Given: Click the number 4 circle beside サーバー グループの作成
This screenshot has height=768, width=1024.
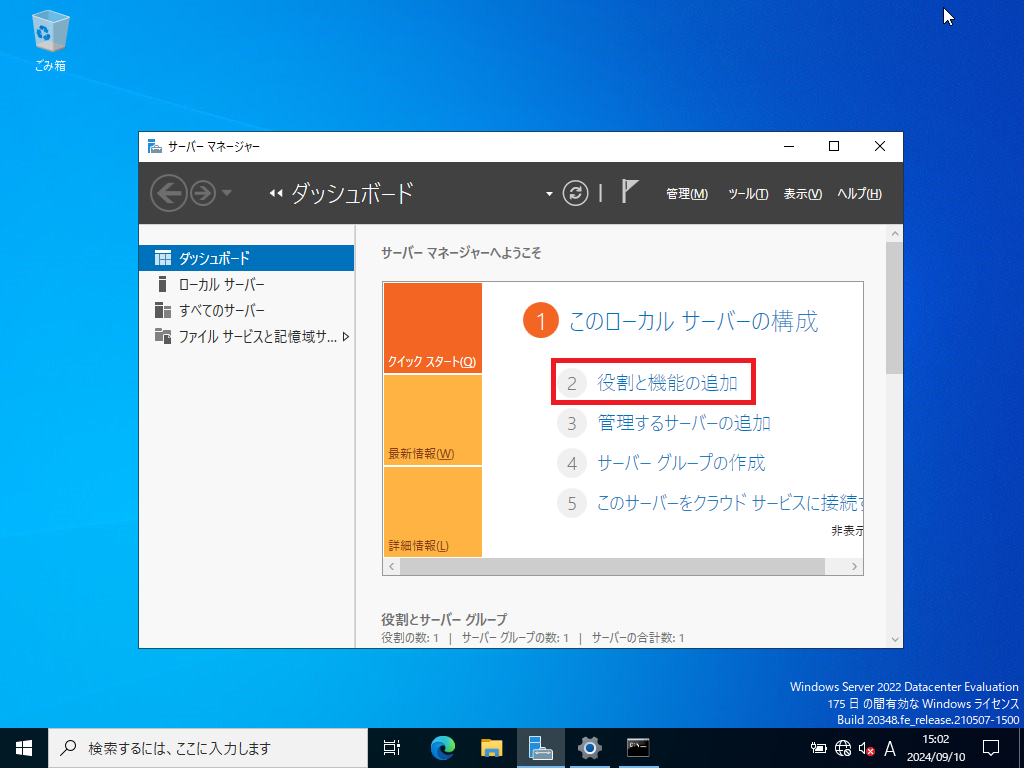Looking at the screenshot, I should coord(571,464).
